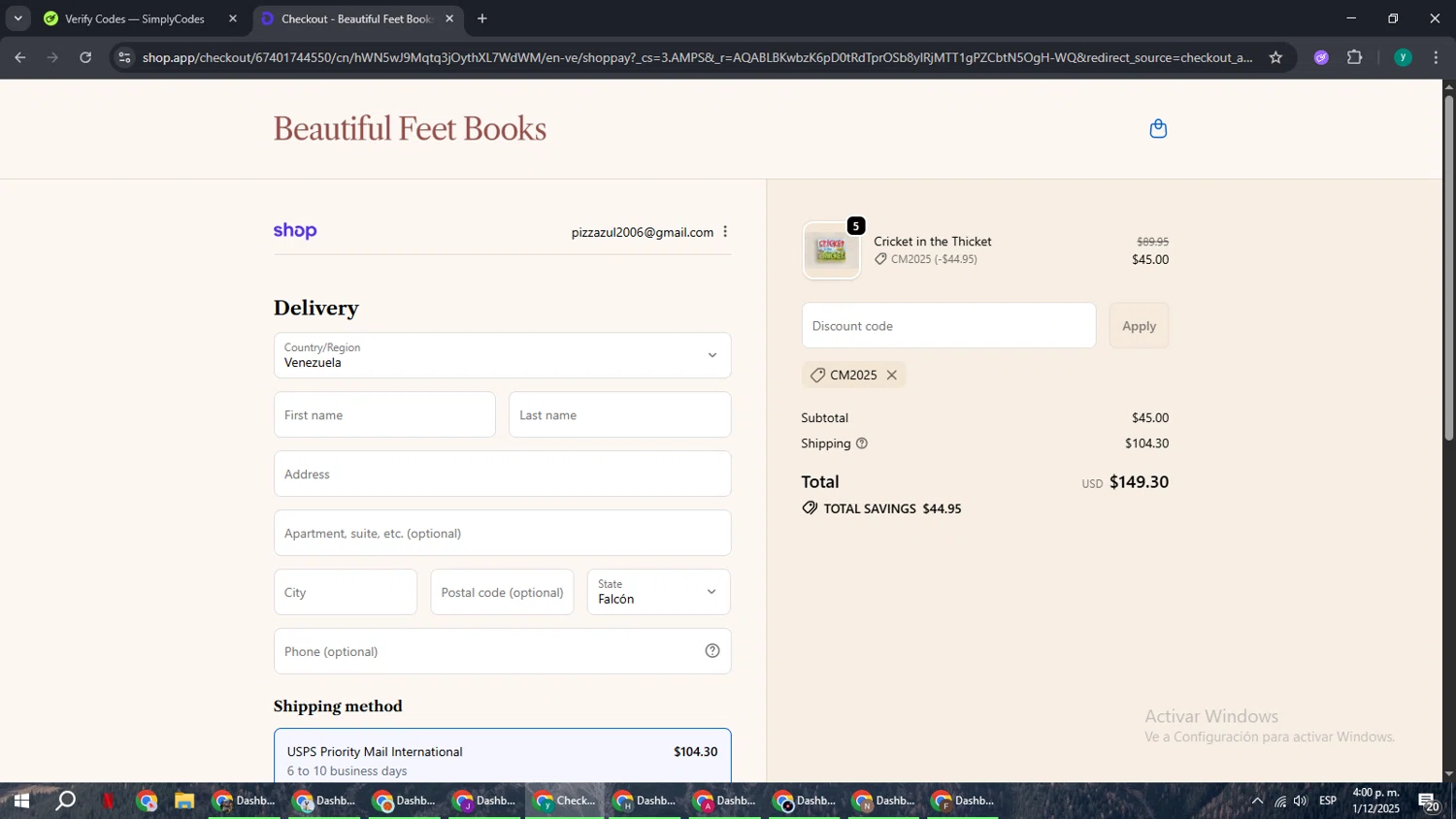The width and height of the screenshot is (1456, 819).
Task: Switch to the Check... Chrome taskbar window
Action: 566,801
